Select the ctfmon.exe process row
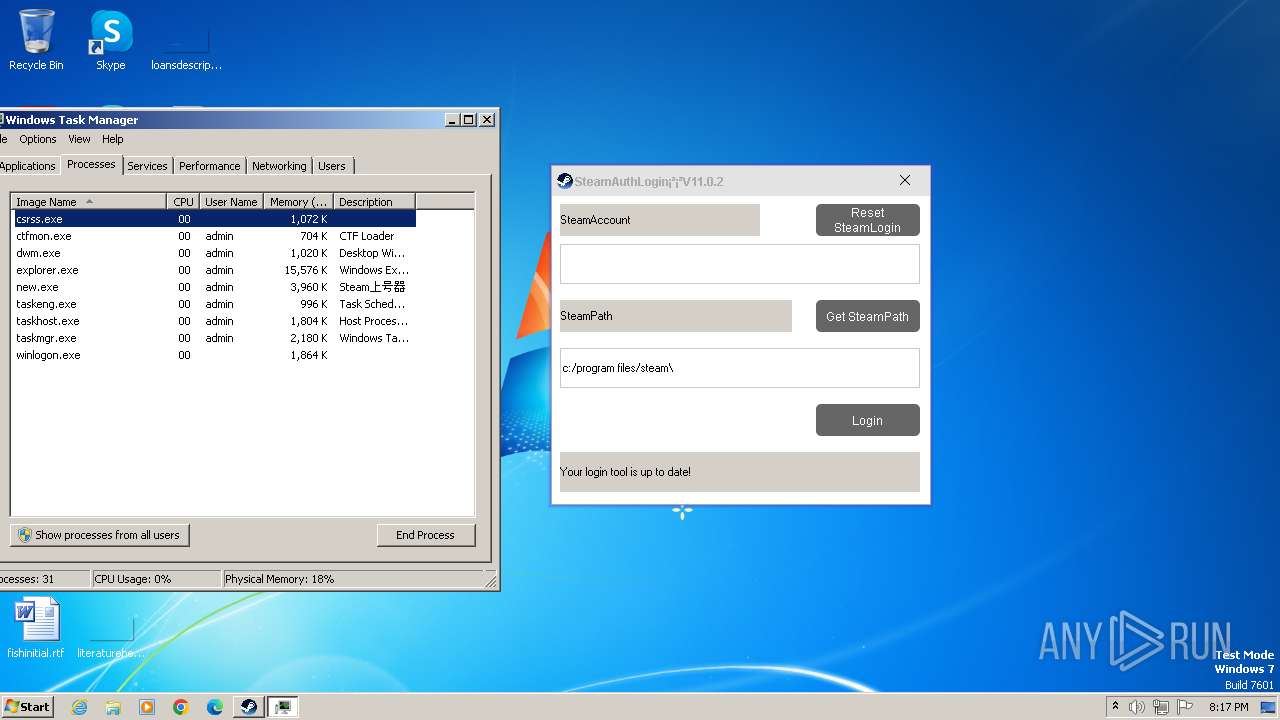The height and width of the screenshot is (720, 1280). click(x=214, y=236)
